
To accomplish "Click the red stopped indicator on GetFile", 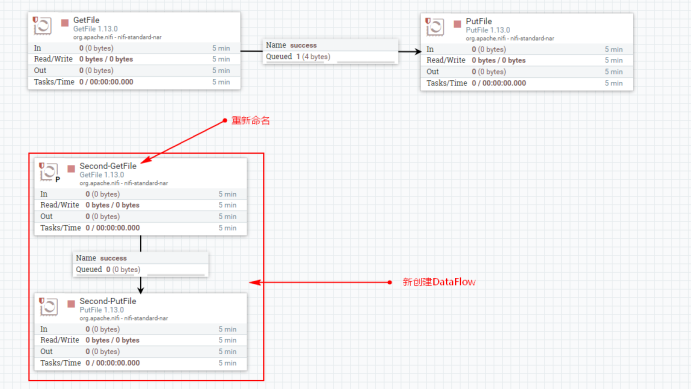I will [x=65, y=22].
